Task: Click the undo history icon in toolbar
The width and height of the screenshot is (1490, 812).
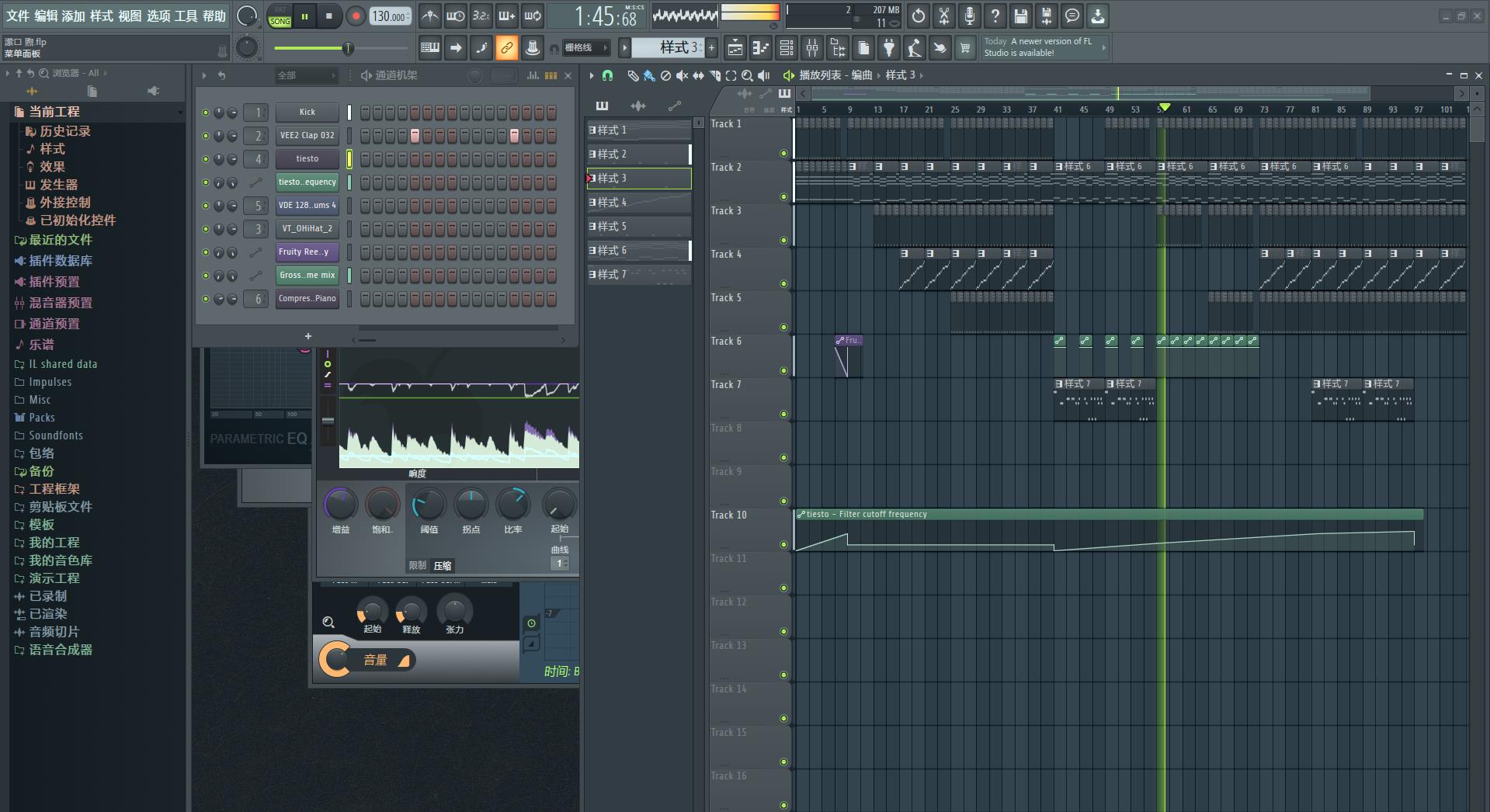Action: [x=919, y=16]
